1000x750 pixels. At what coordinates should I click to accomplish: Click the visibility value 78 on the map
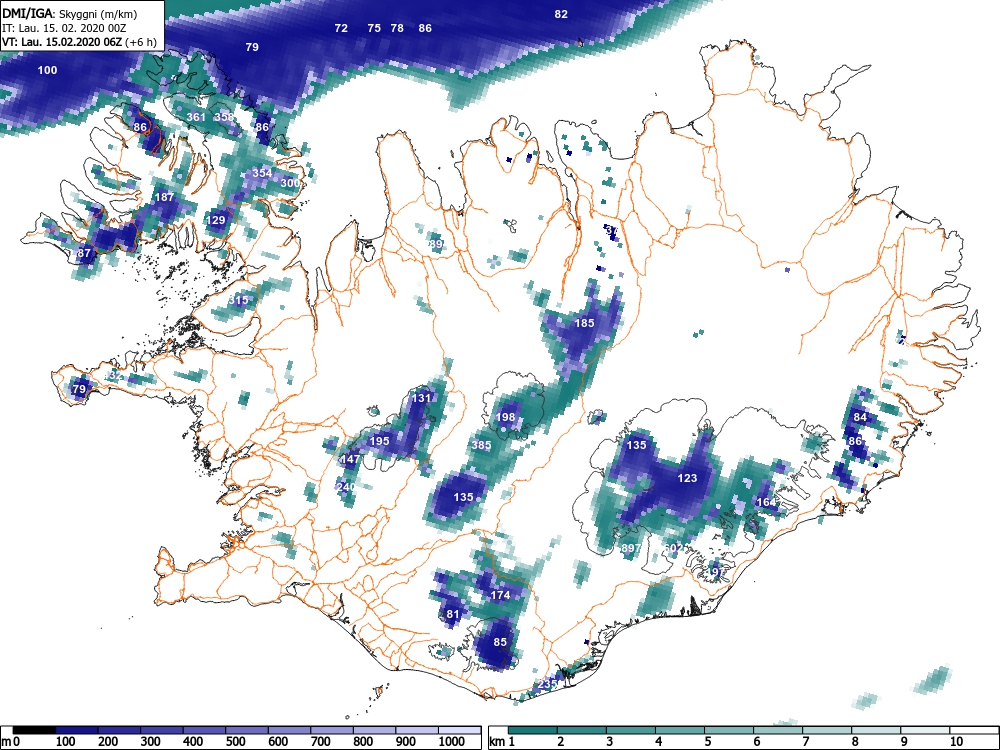[x=397, y=28]
